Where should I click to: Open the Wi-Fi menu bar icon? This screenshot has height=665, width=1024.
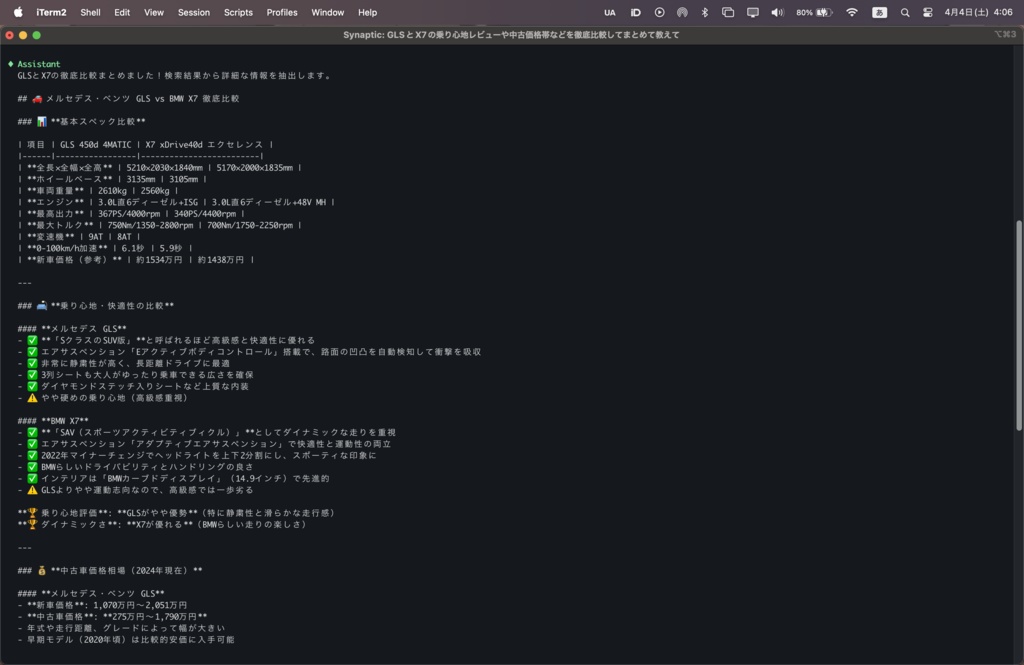coord(853,13)
